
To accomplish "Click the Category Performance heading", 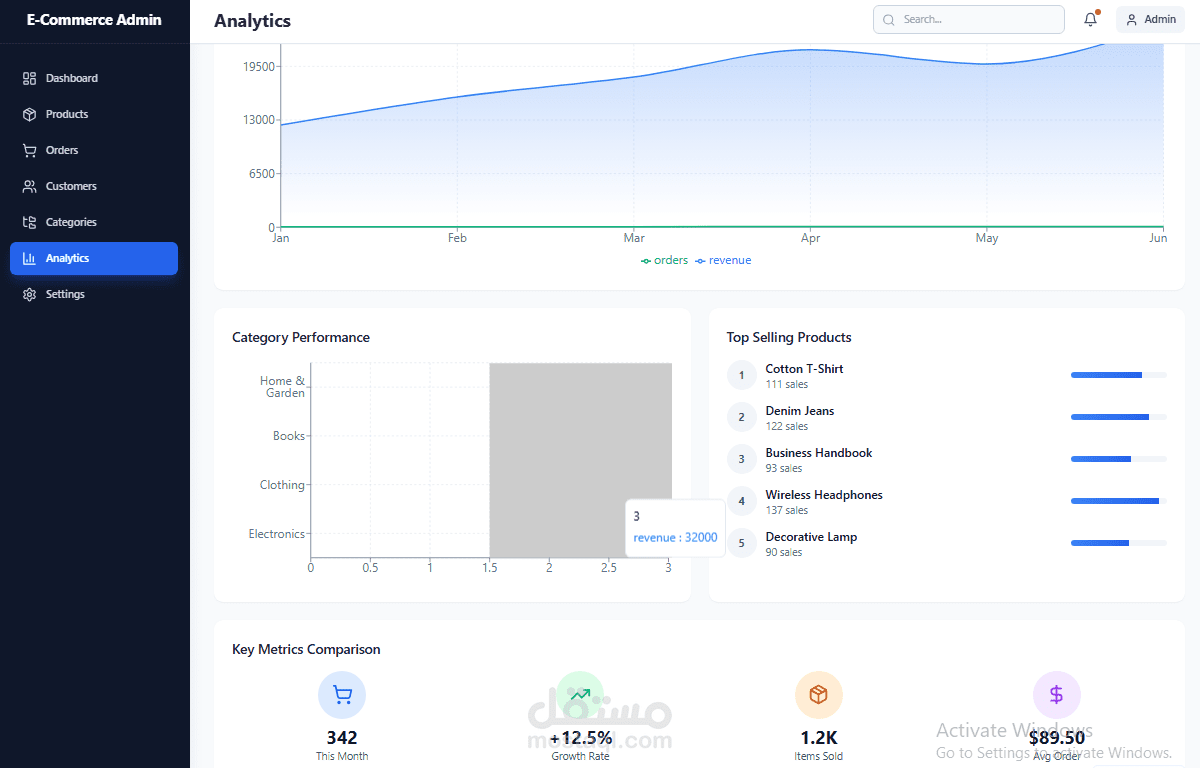I will pos(301,338).
